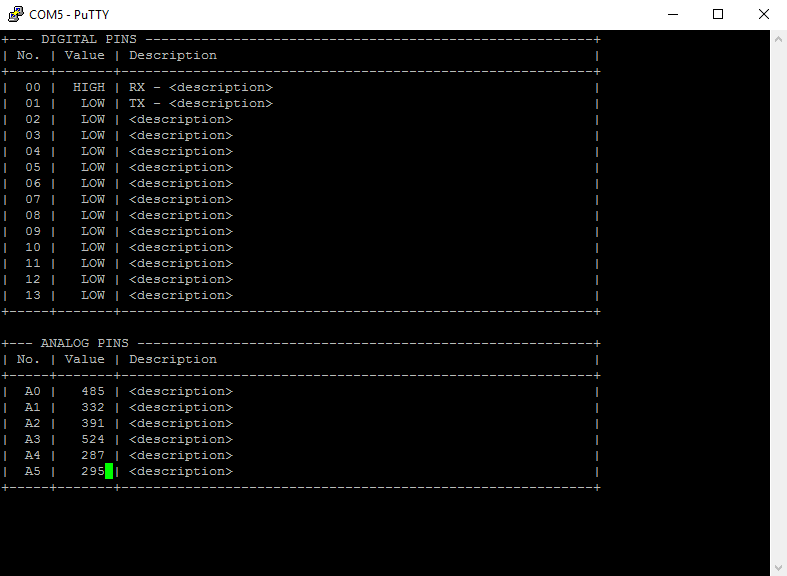Click the description of pin 13

pos(181,296)
